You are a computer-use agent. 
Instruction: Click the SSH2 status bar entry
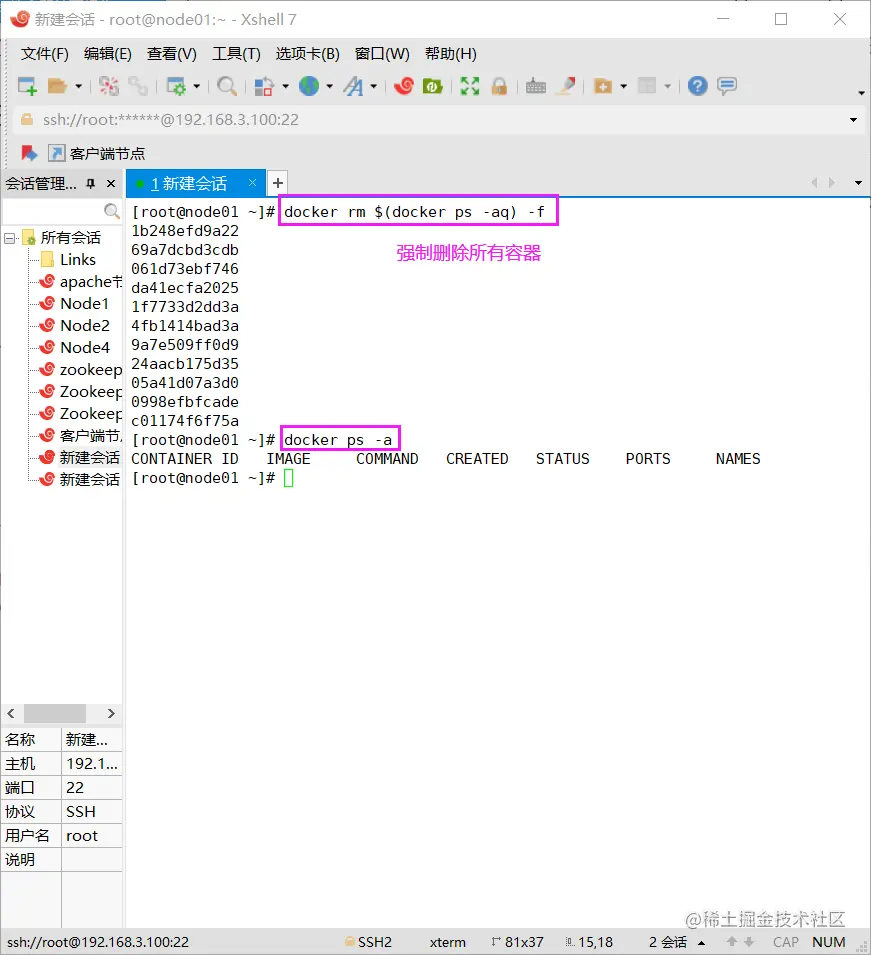pos(368,942)
